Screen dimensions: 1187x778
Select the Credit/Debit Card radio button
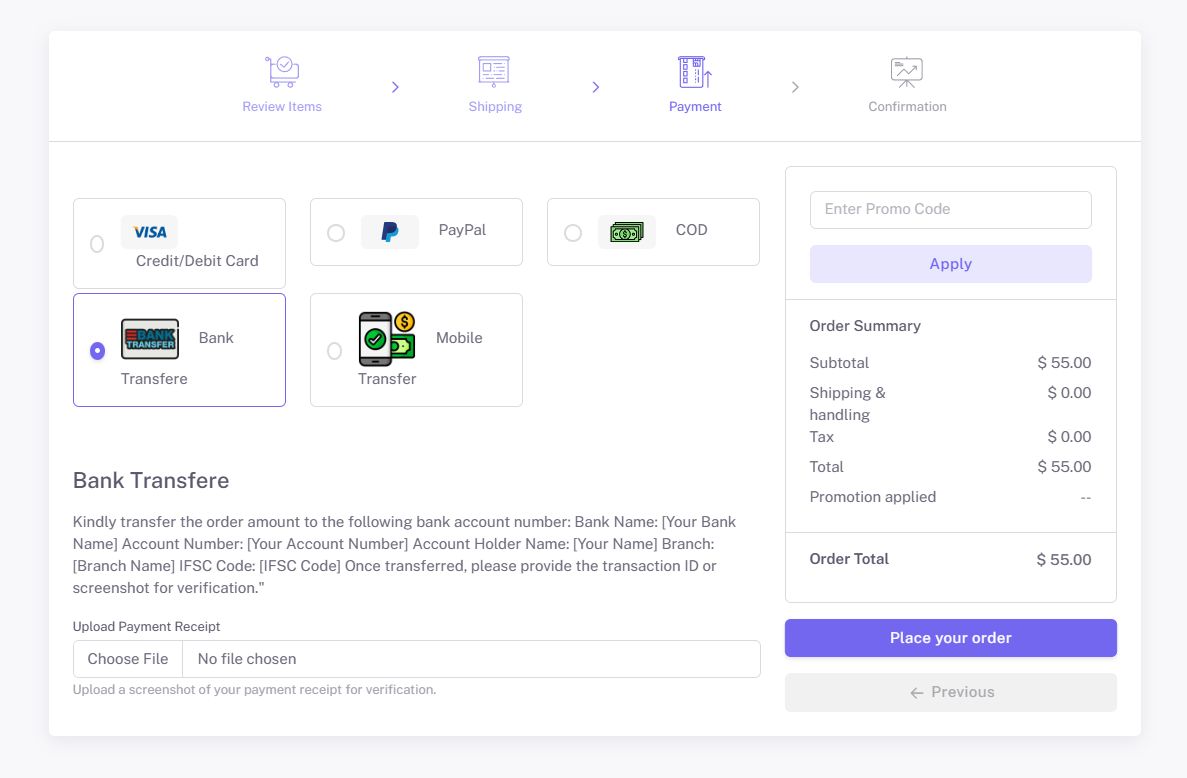pyautogui.click(x=97, y=244)
